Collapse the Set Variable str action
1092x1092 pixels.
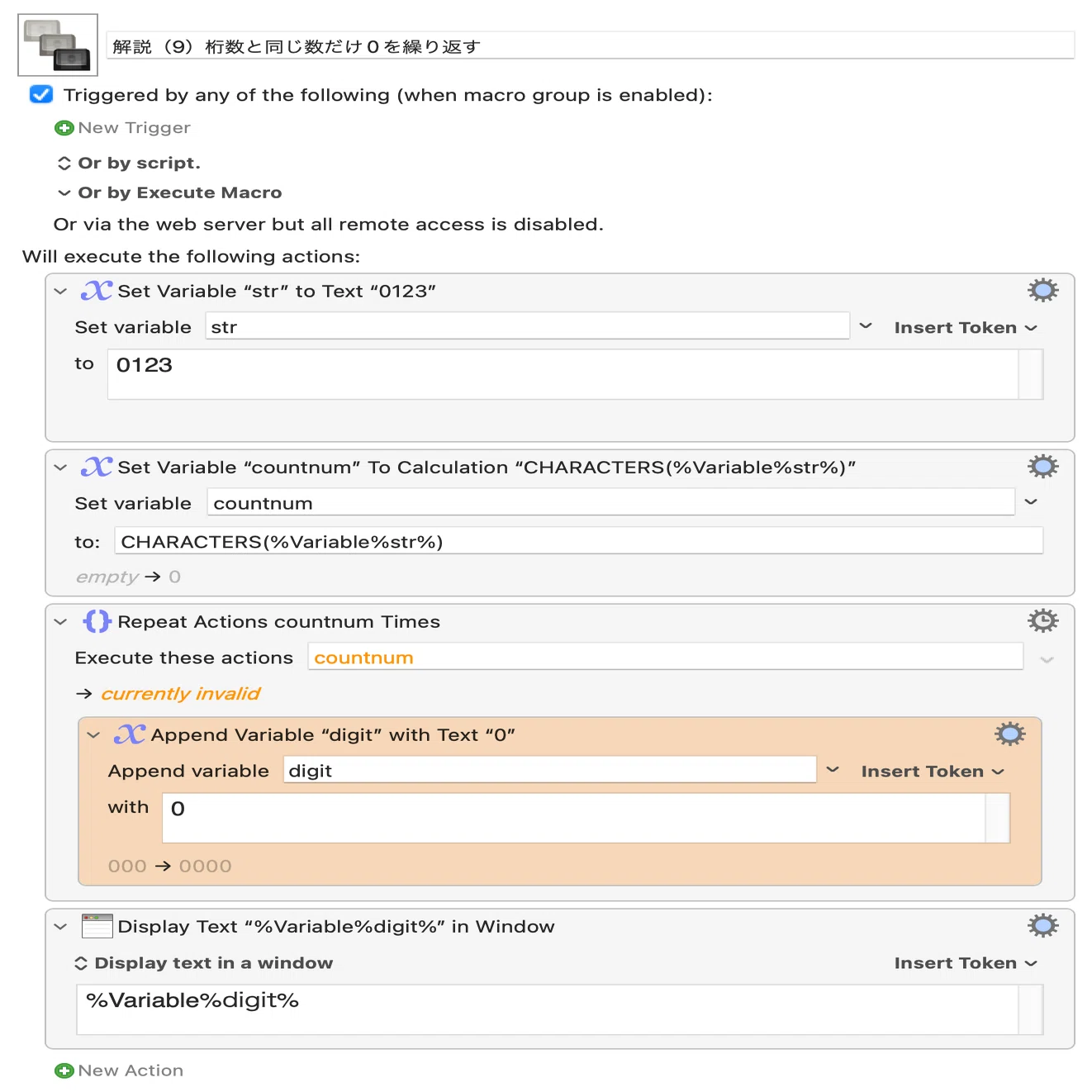click(60, 292)
